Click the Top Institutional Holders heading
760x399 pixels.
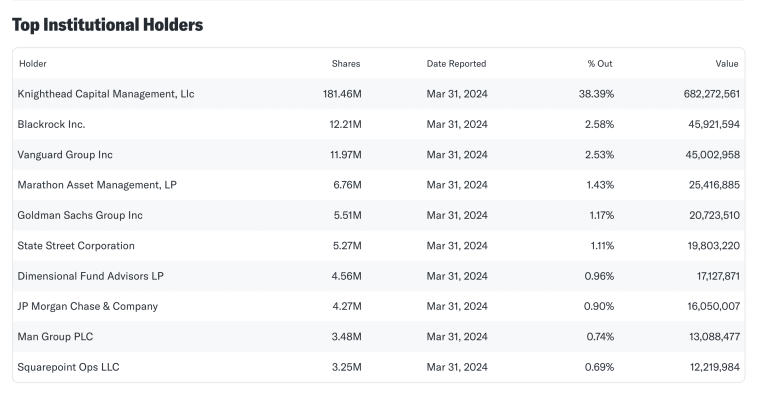[x=107, y=25]
